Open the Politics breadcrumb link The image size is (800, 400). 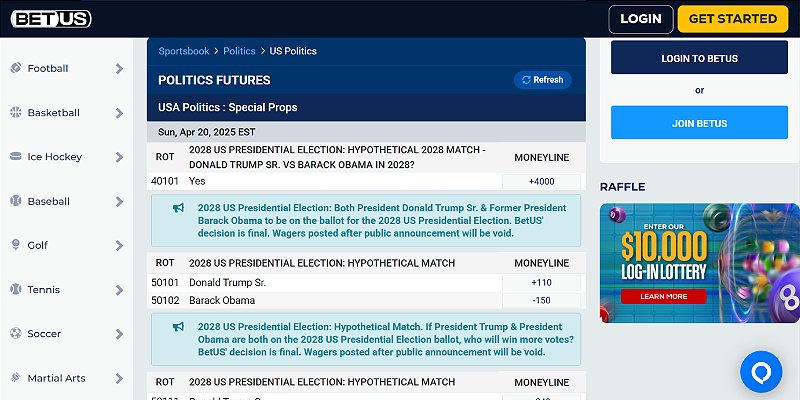point(239,51)
